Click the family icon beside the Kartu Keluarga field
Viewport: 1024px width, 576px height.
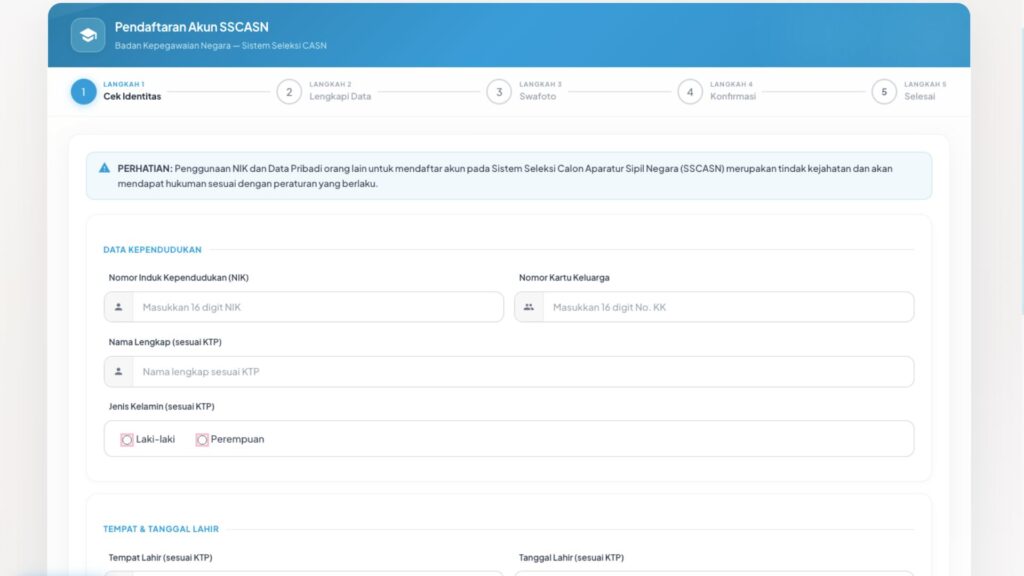tap(528, 307)
